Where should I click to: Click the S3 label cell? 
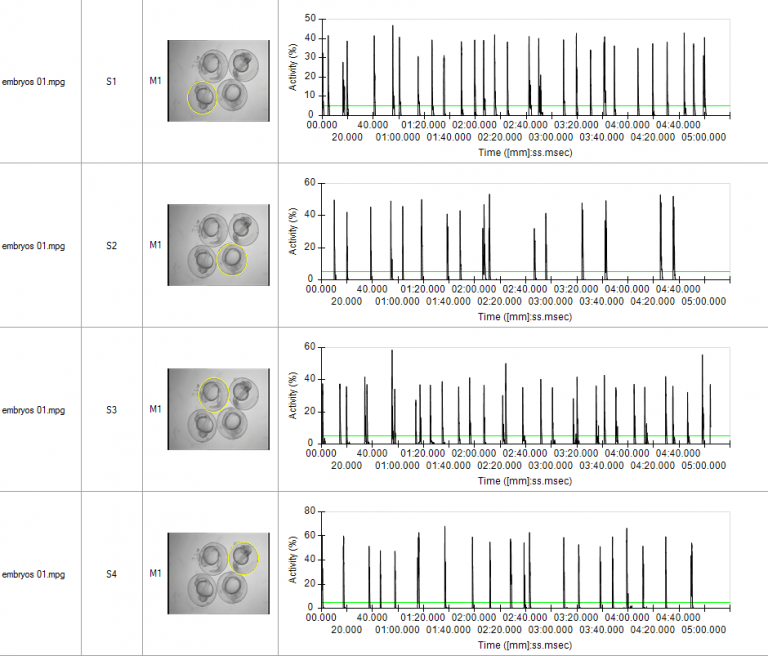tap(112, 410)
